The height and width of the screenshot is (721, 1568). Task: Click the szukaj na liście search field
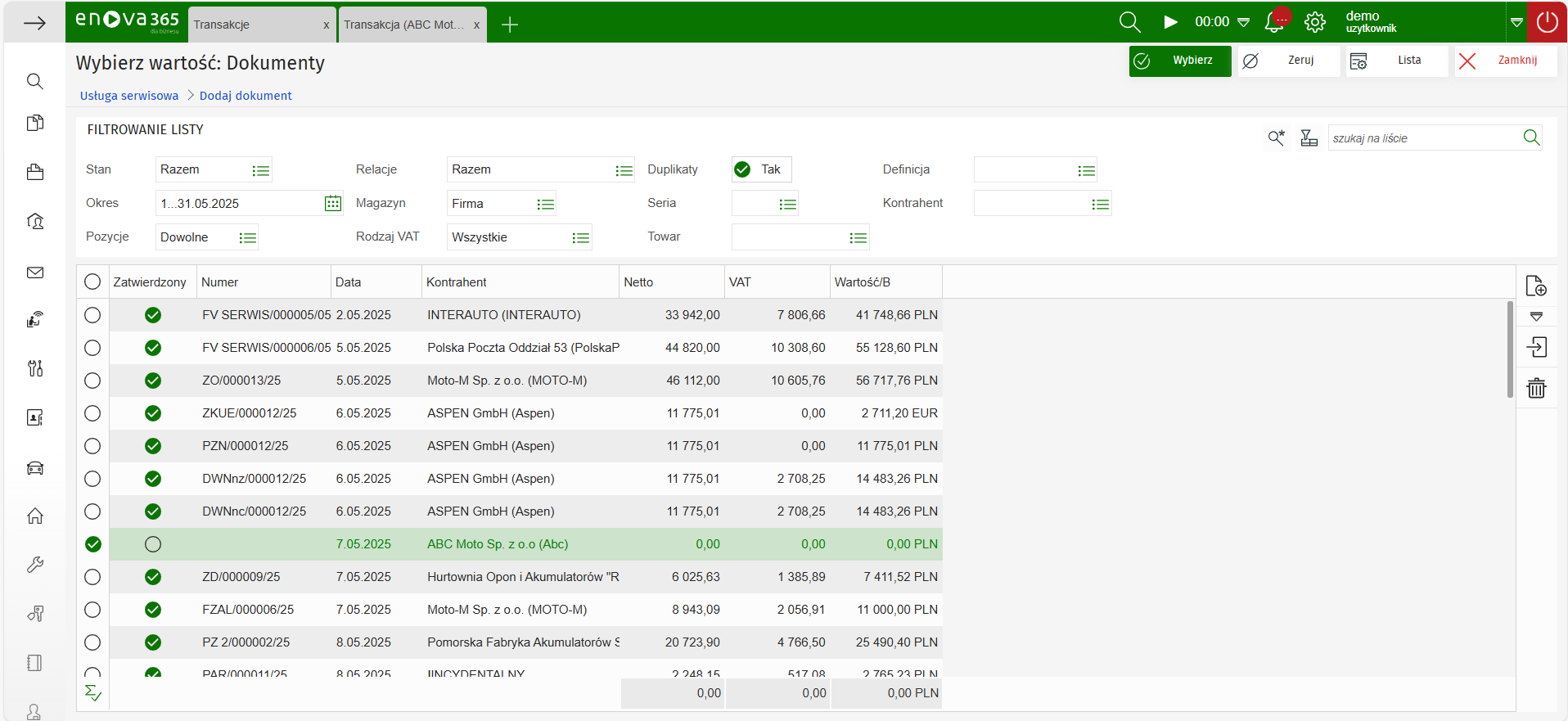click(1422, 138)
